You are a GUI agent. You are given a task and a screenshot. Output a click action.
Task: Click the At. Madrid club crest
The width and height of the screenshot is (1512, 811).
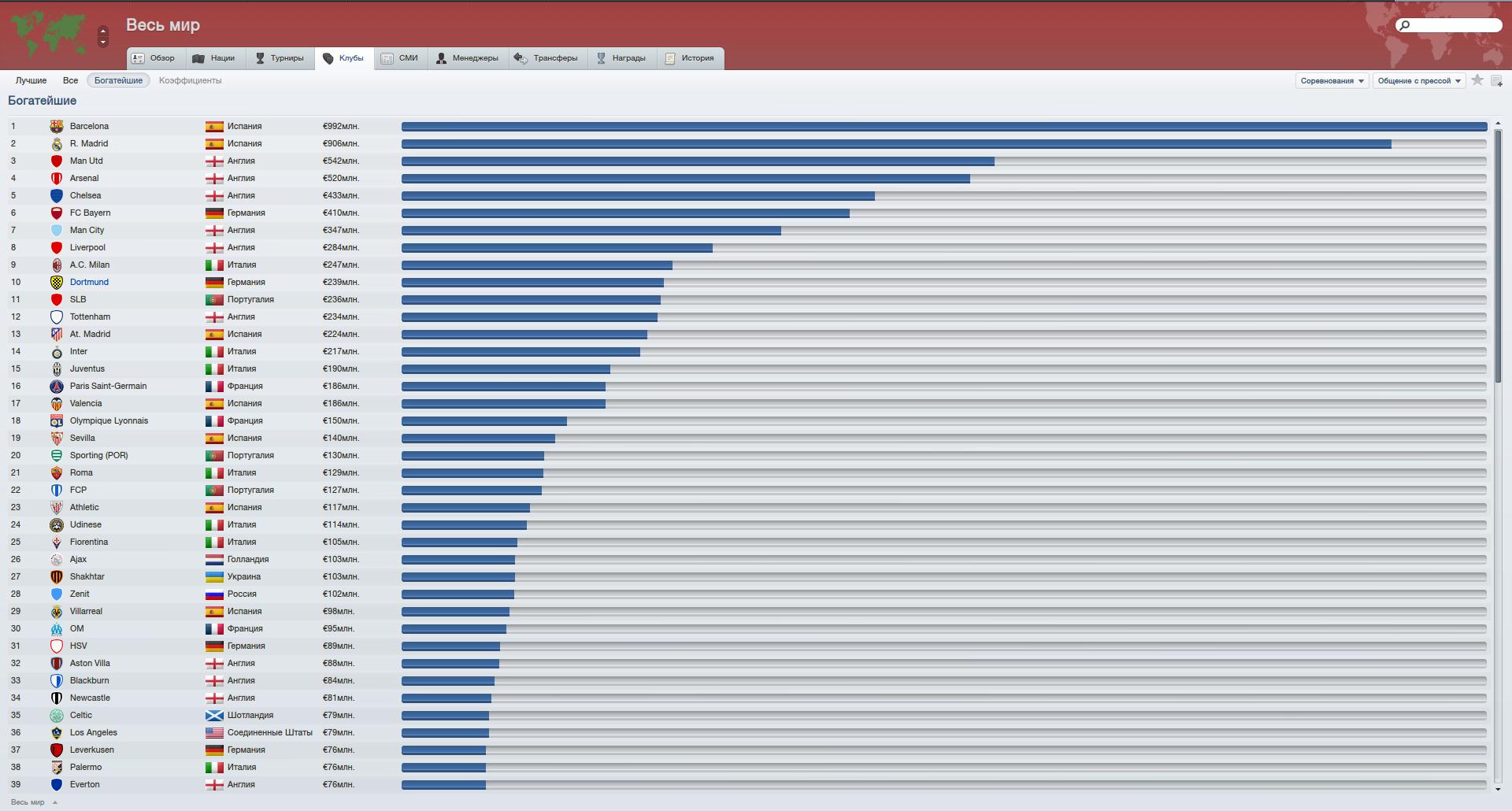57,334
